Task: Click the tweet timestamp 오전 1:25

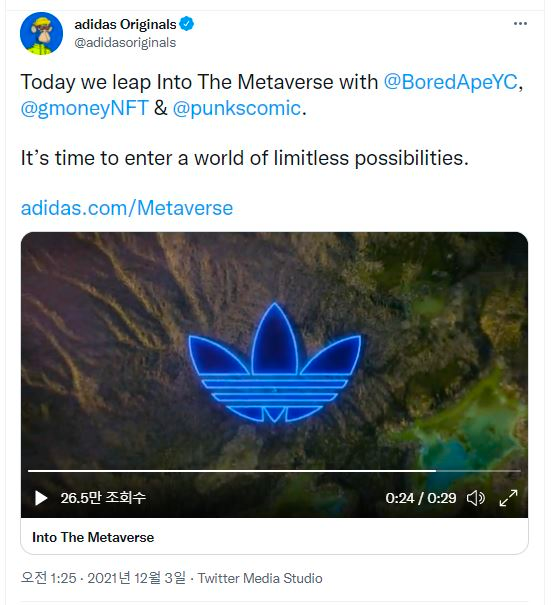Action: [x=49, y=578]
